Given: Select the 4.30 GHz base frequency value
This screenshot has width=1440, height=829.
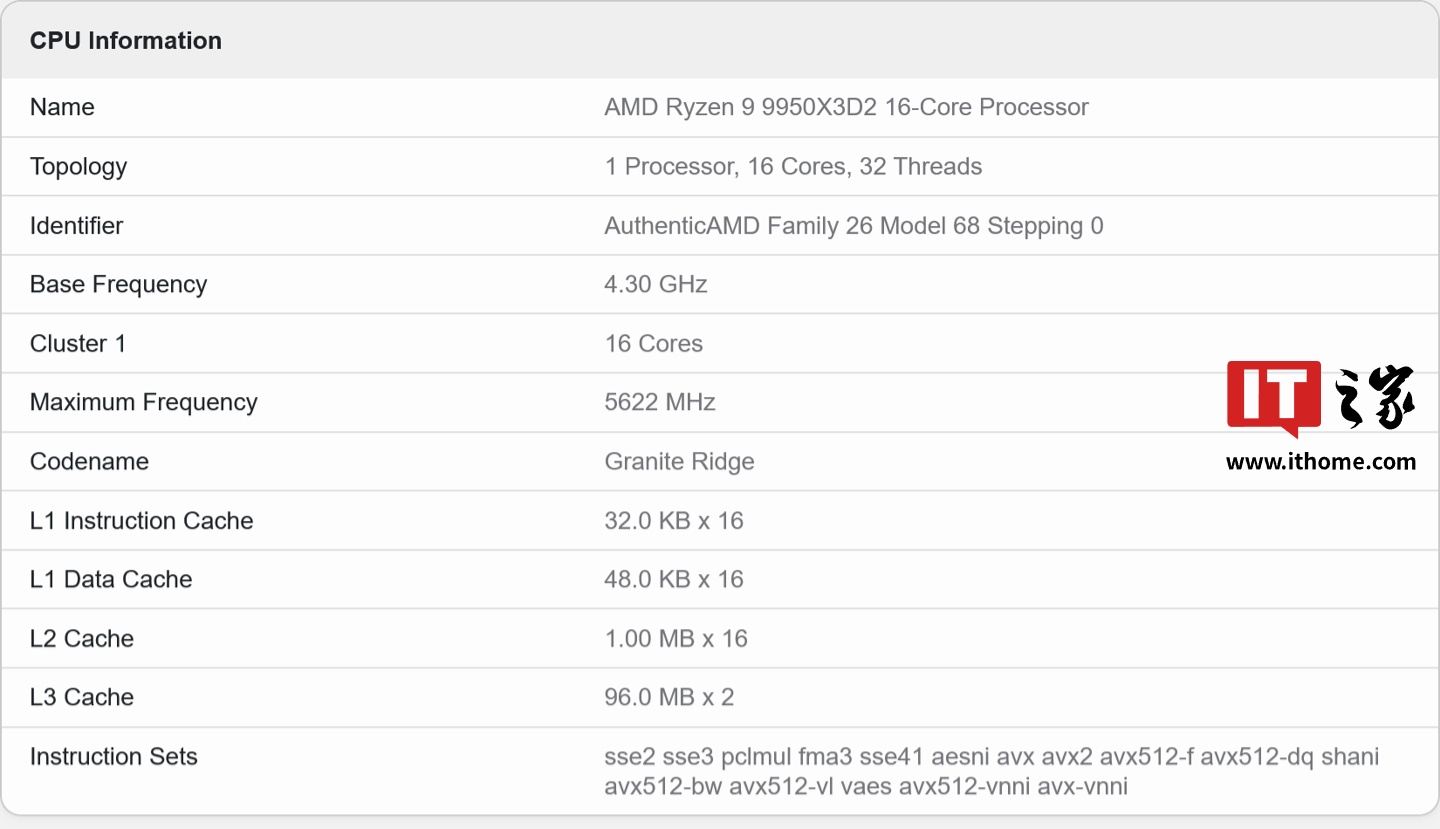Looking at the screenshot, I should [655, 284].
